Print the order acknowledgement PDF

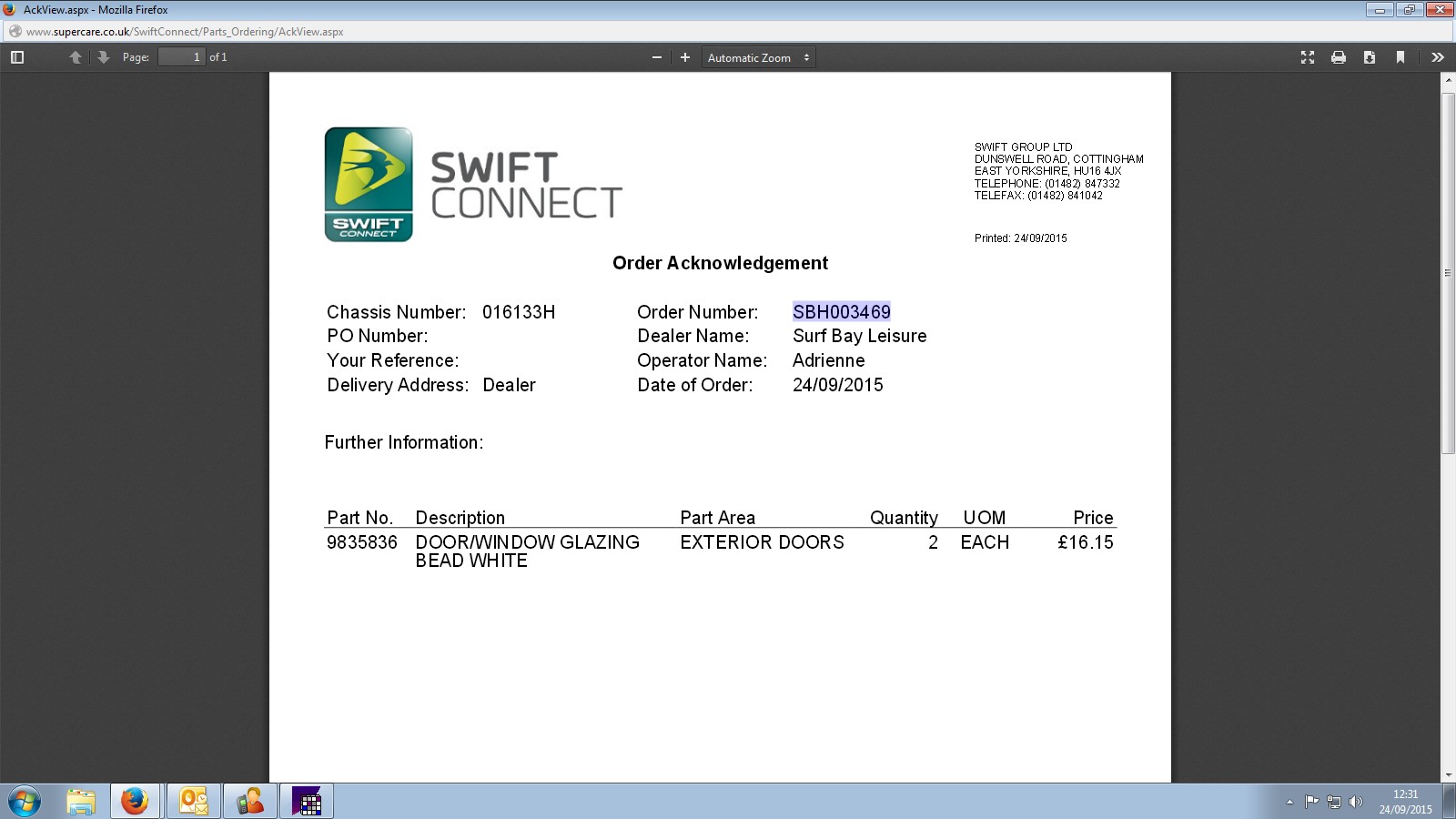[x=1339, y=57]
